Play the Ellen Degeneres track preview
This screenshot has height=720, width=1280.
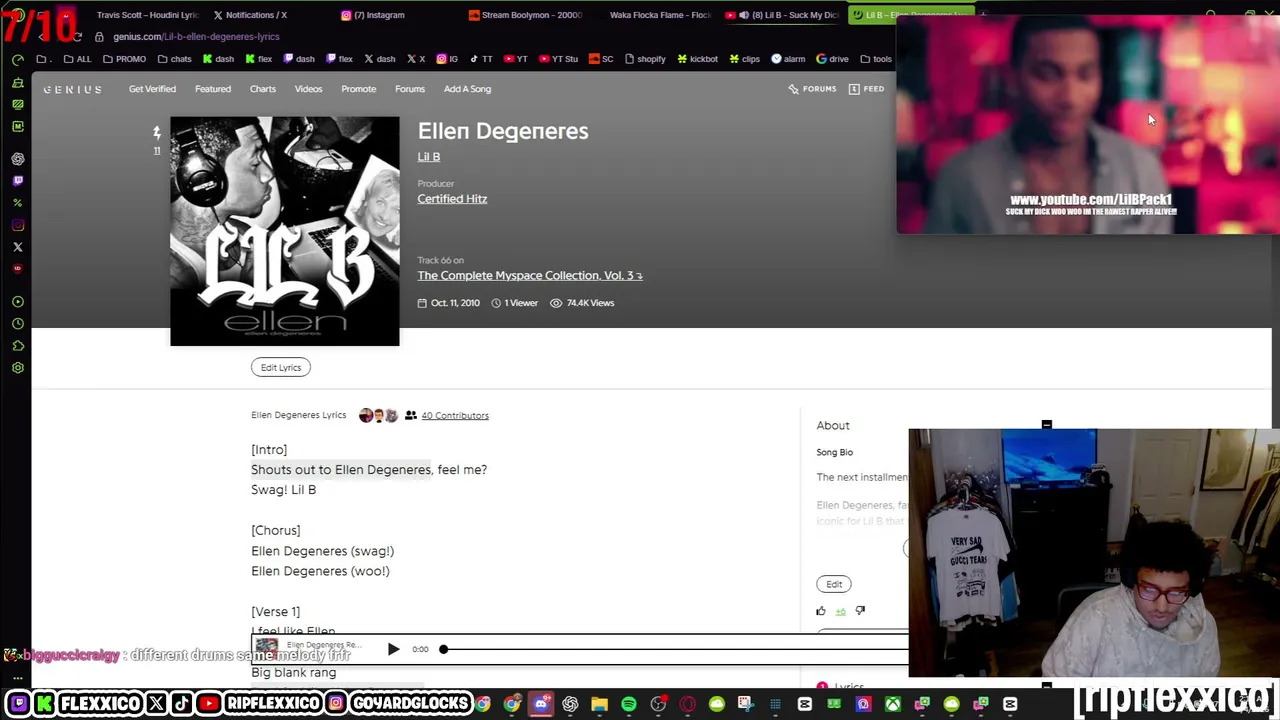coord(393,650)
